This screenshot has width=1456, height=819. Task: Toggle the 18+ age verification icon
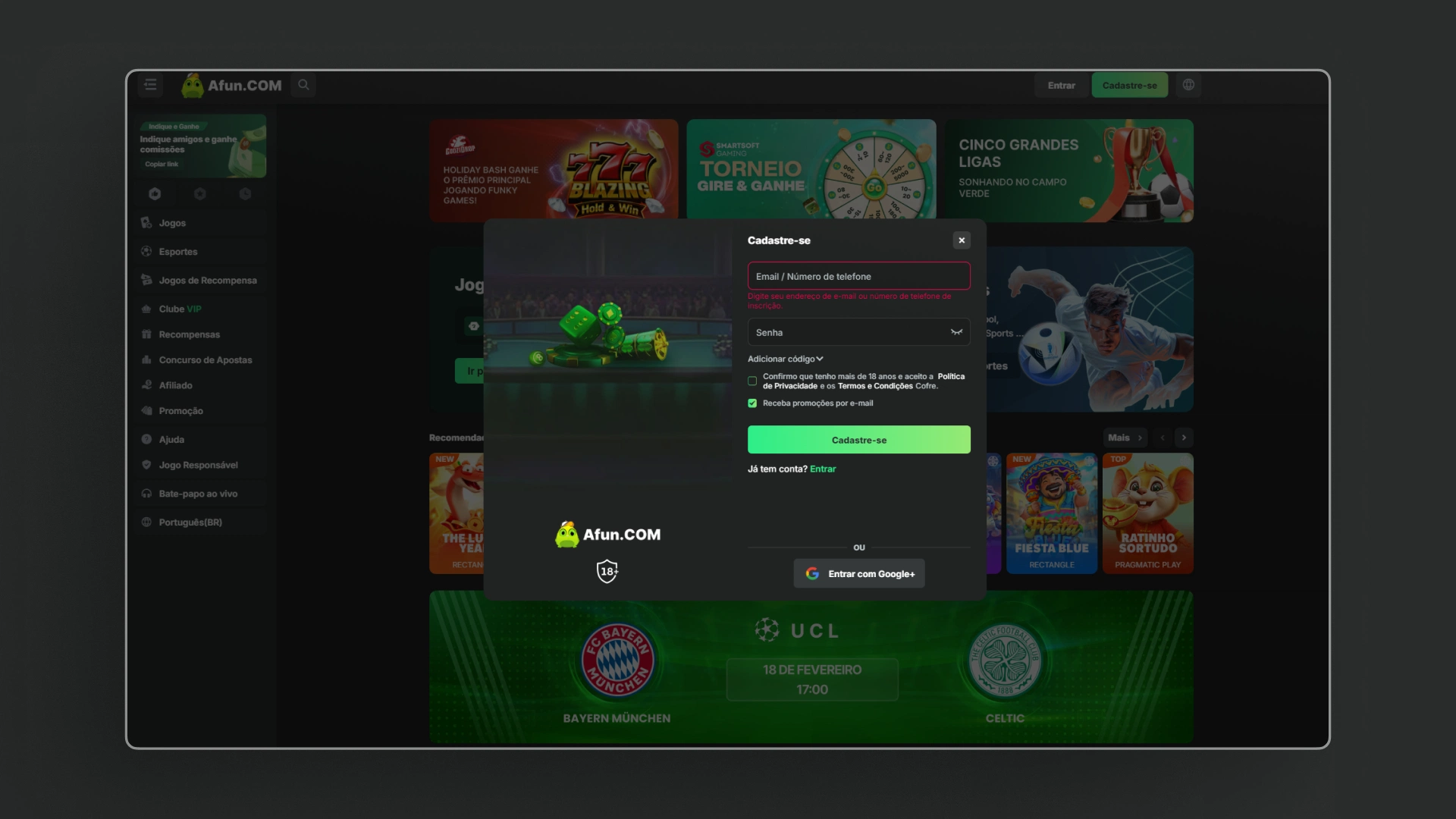(607, 571)
